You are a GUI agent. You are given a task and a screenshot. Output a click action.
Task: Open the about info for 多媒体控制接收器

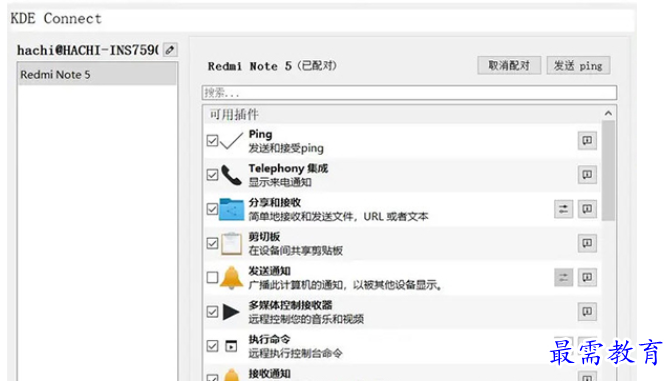click(x=587, y=312)
